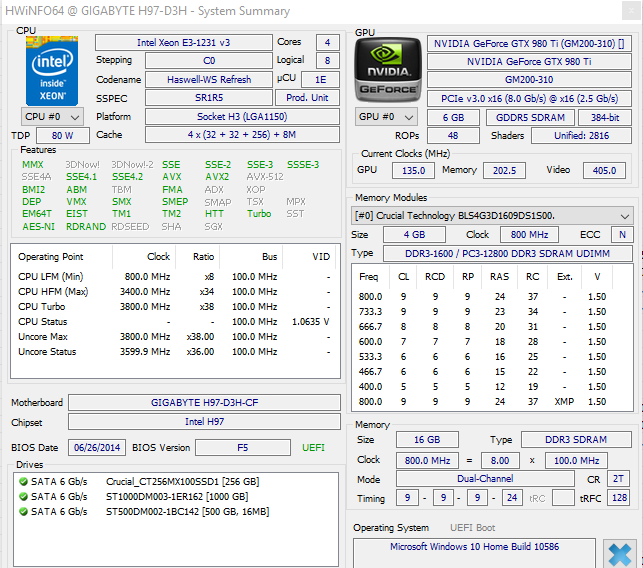Click the GDDR5 SDRAM memory type field

coord(530,118)
